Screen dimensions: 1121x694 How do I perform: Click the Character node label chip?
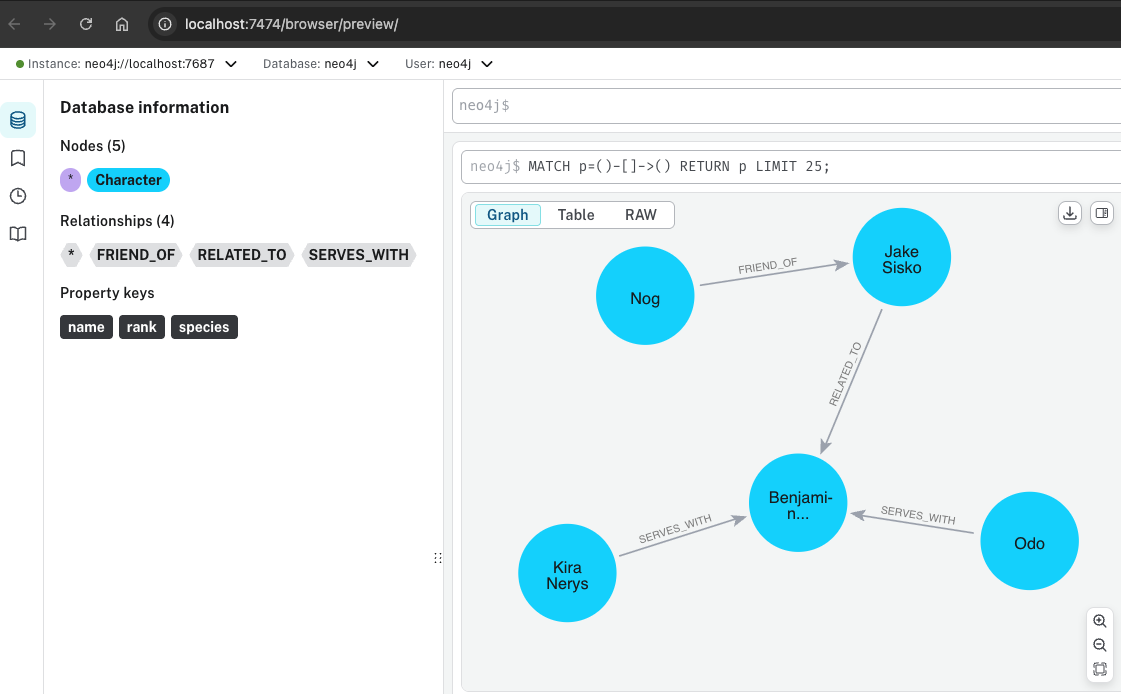coord(128,180)
